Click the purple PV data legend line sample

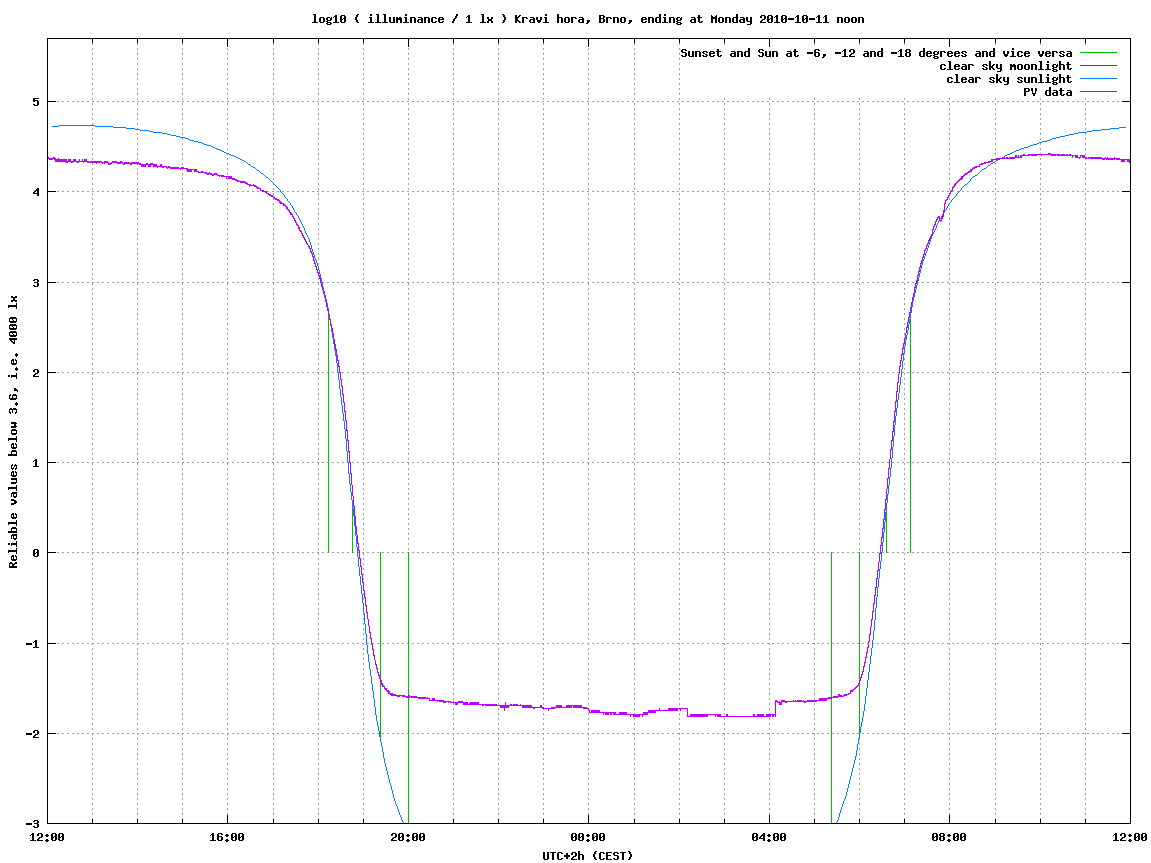[x=1098, y=92]
